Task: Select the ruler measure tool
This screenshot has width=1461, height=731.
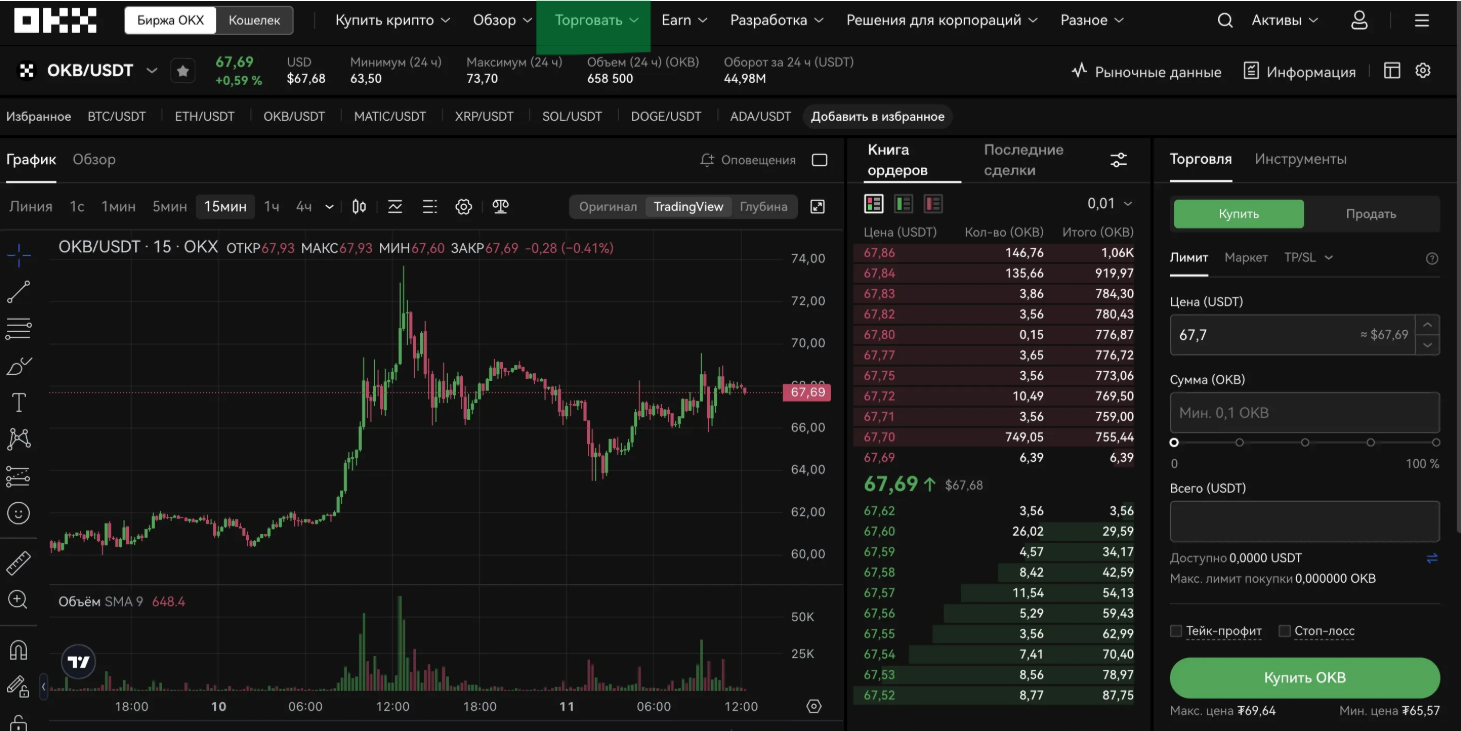Action: pyautogui.click(x=19, y=563)
